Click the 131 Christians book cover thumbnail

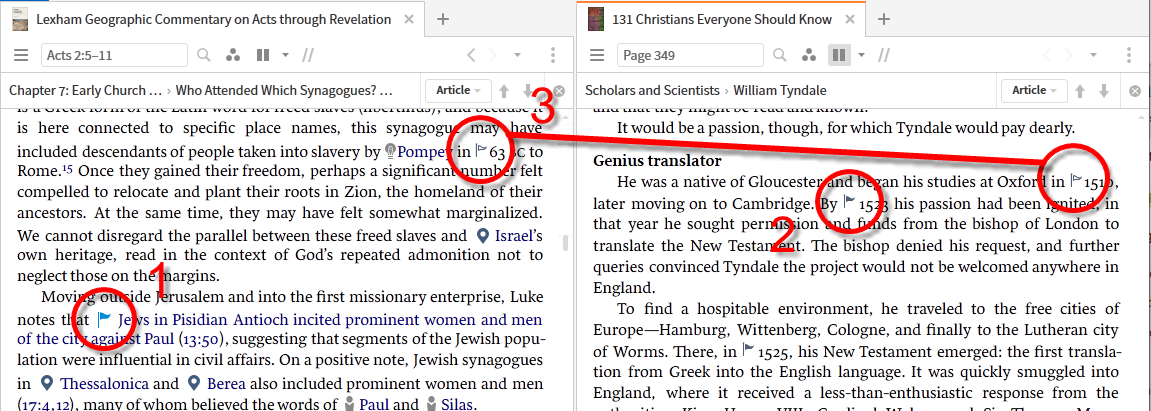point(597,19)
